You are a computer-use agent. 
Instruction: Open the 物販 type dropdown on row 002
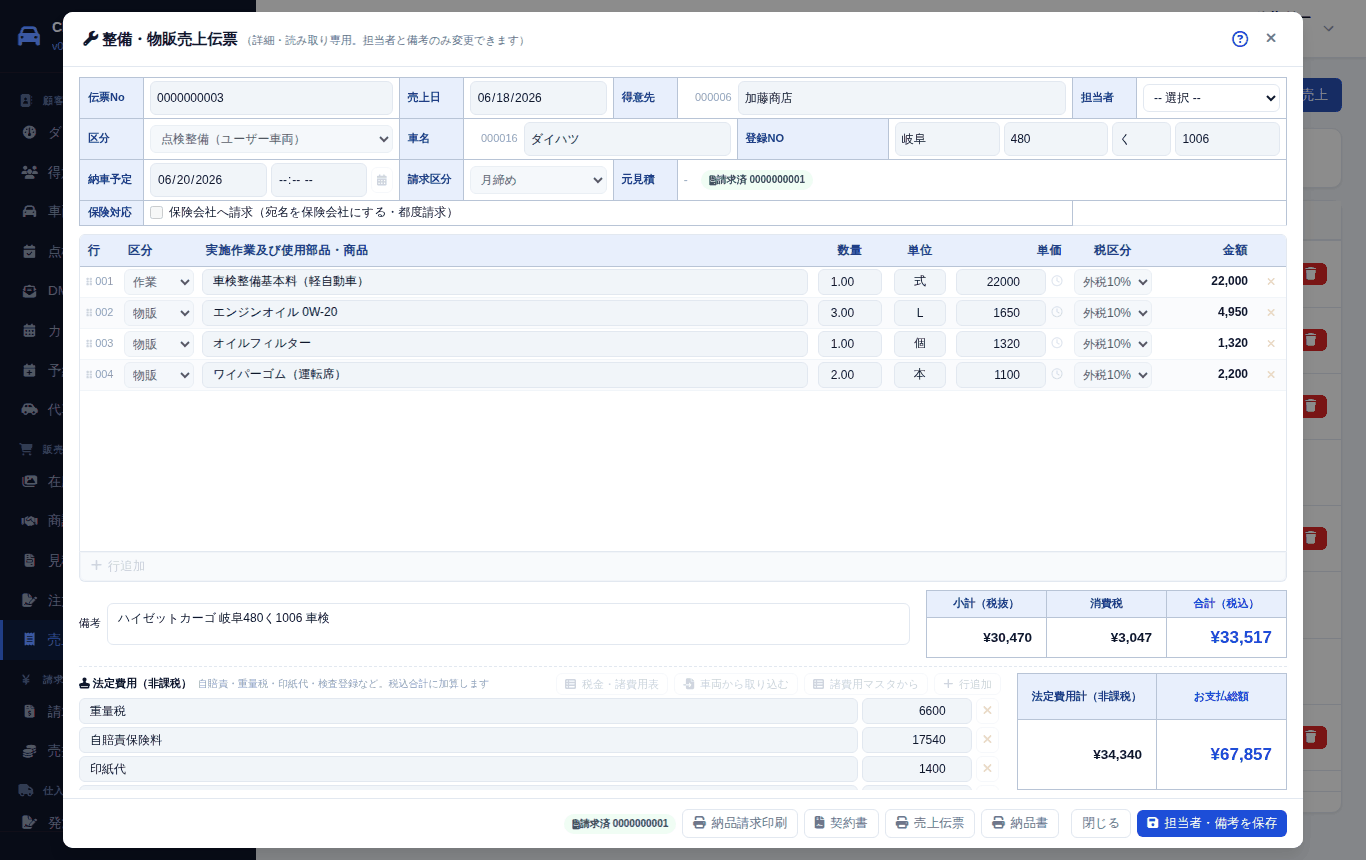pyautogui.click(x=159, y=313)
